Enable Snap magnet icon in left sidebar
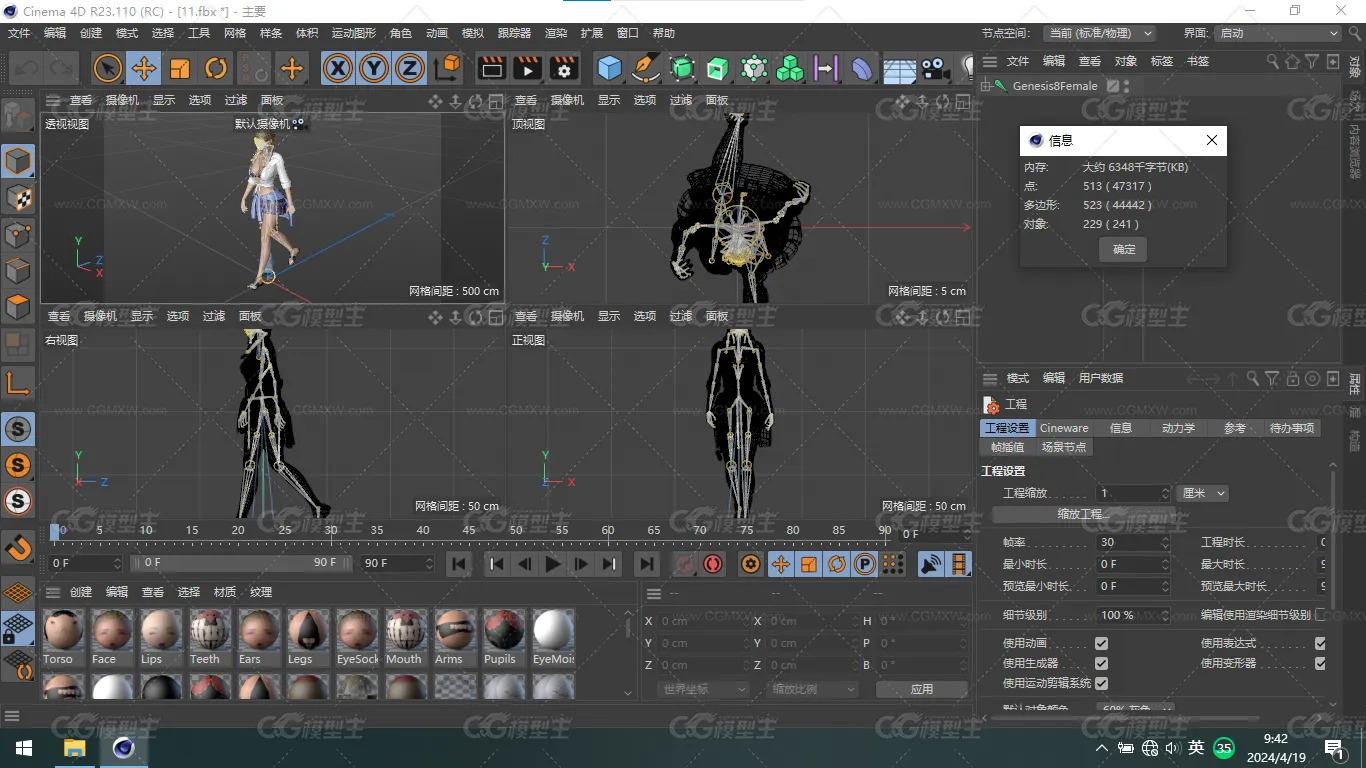 18,548
